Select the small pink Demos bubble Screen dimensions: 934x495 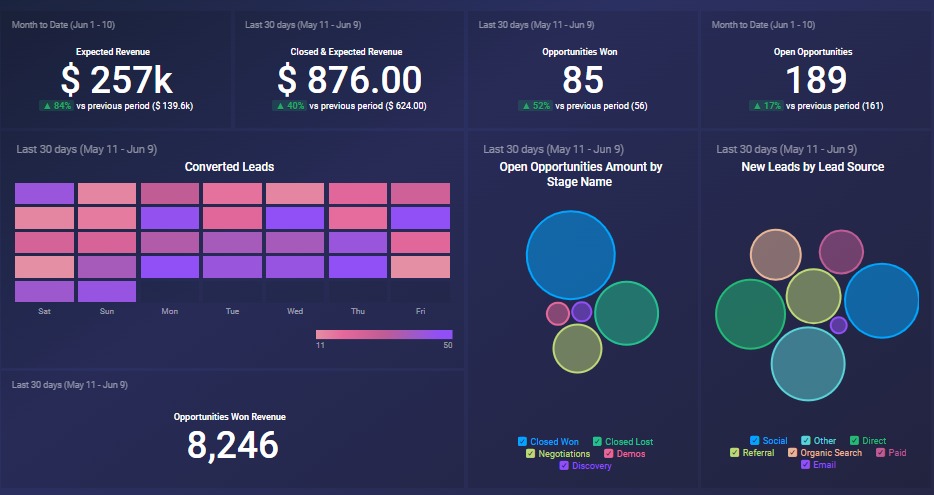(x=557, y=314)
